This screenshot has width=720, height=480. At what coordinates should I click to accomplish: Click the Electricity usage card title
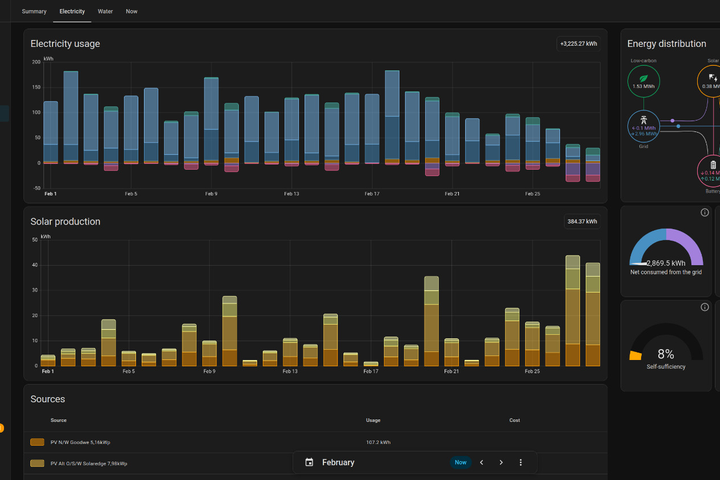[x=65, y=44]
